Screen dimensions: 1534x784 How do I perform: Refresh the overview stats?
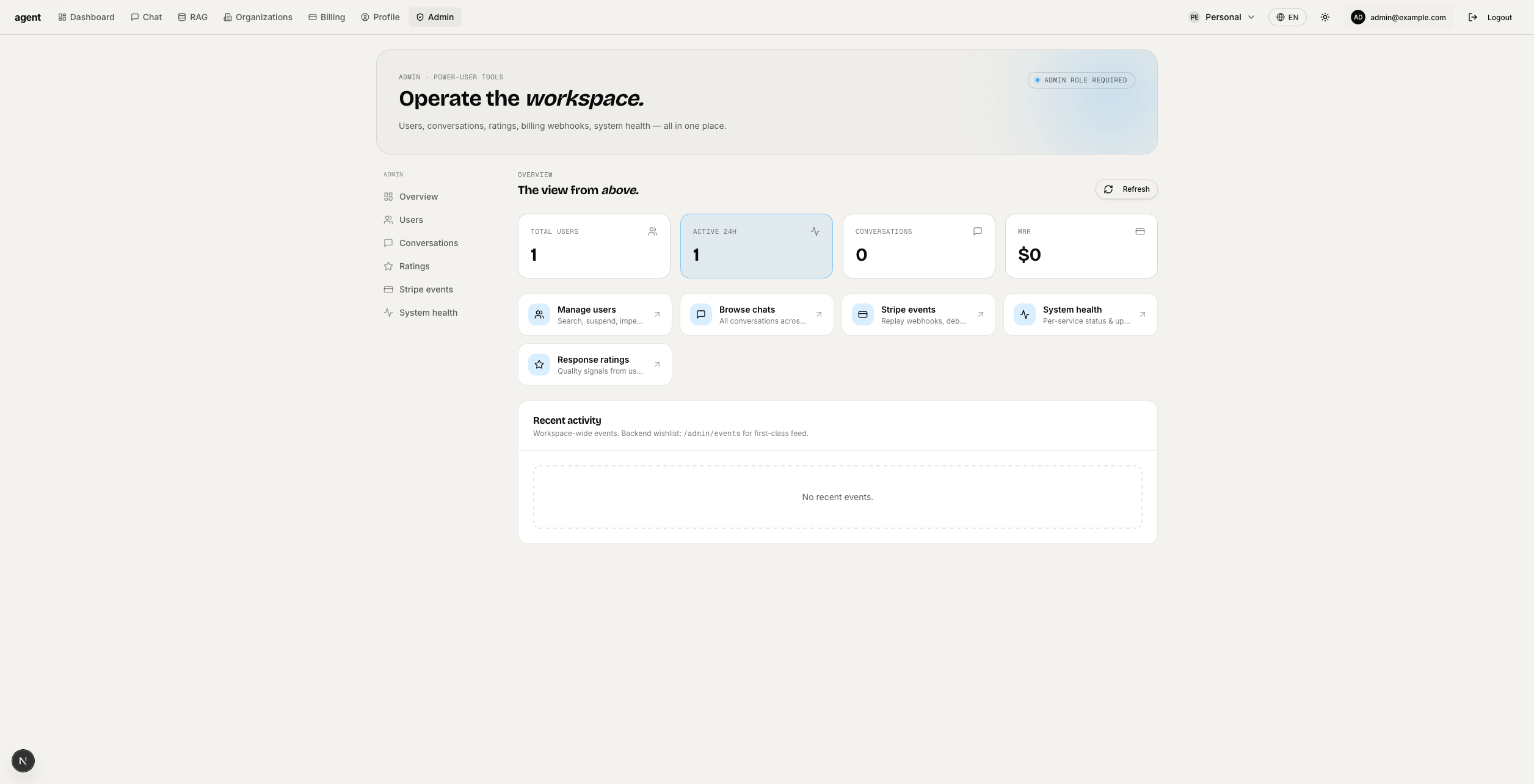(1126, 189)
